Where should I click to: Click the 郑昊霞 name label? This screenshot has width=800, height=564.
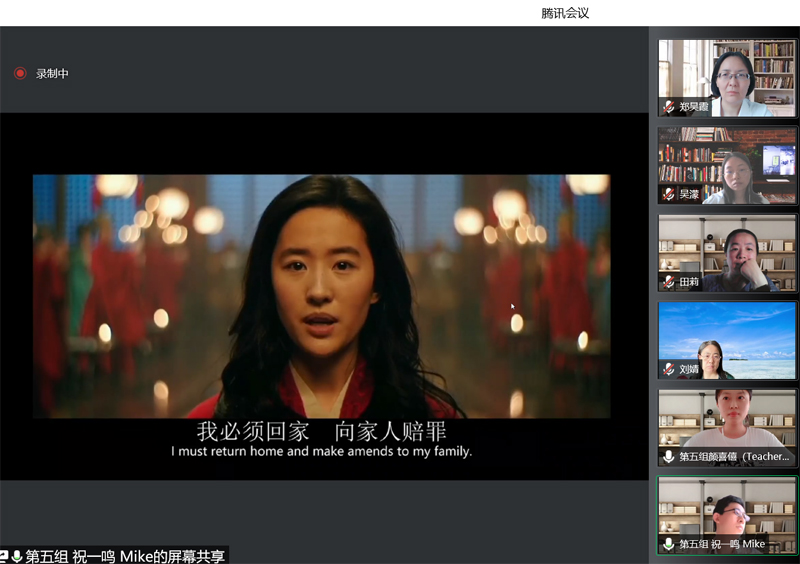694,107
